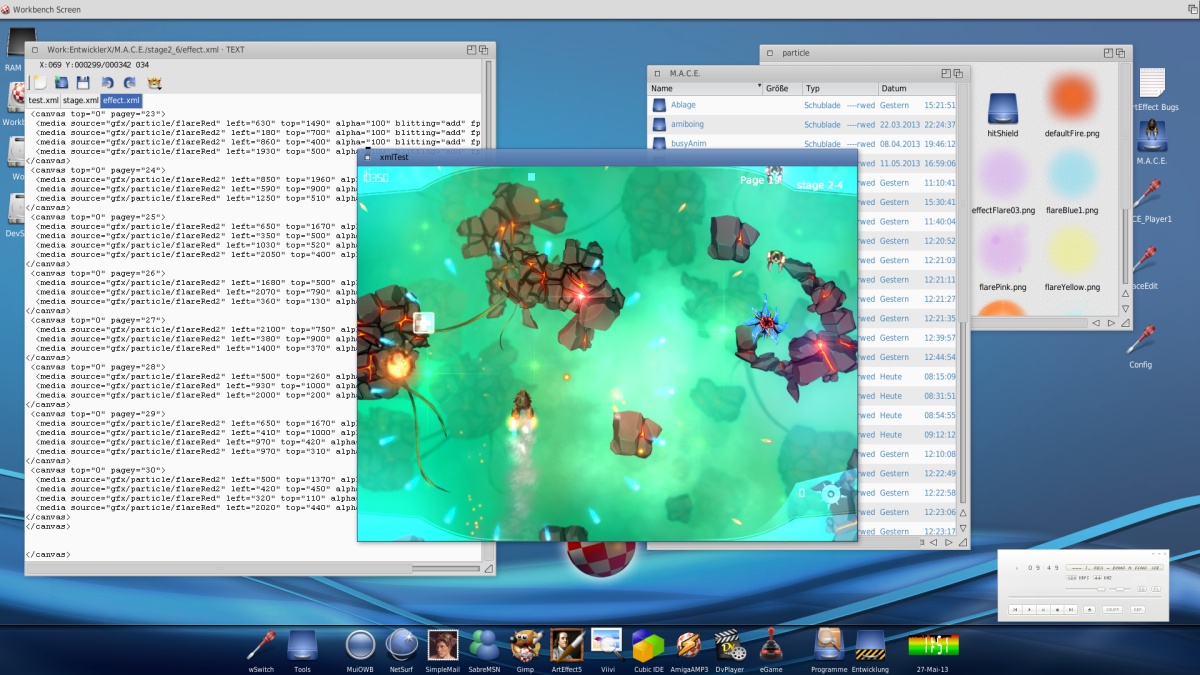Switch to the test.xml tab

43,100
